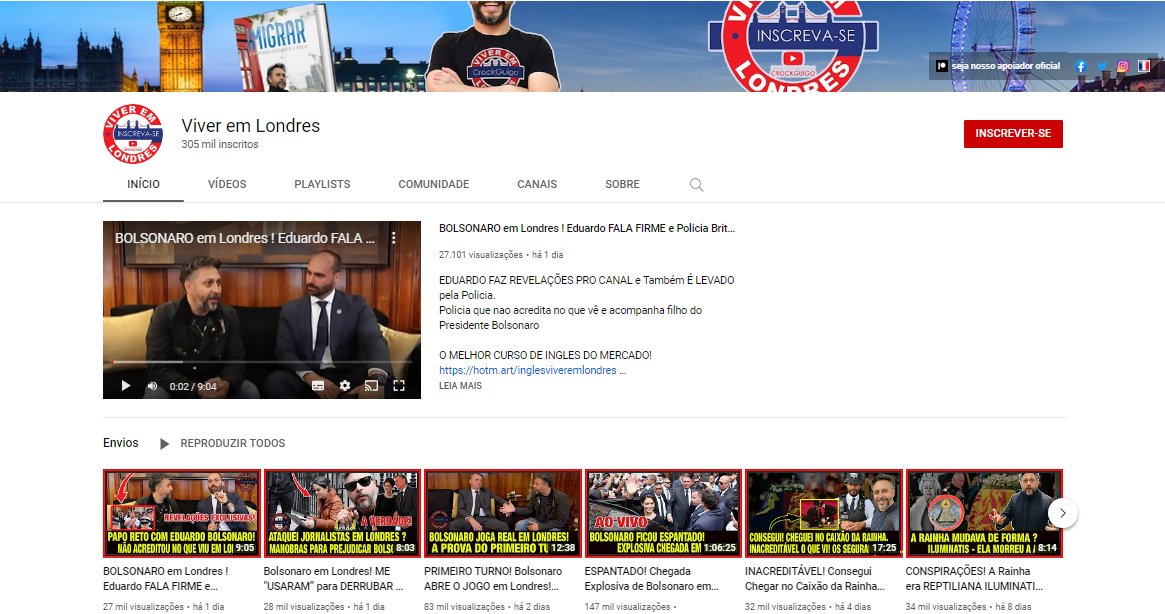Viewport: 1165px width, 614px height.
Task: Switch to the INÍCIO tab
Action: (143, 184)
